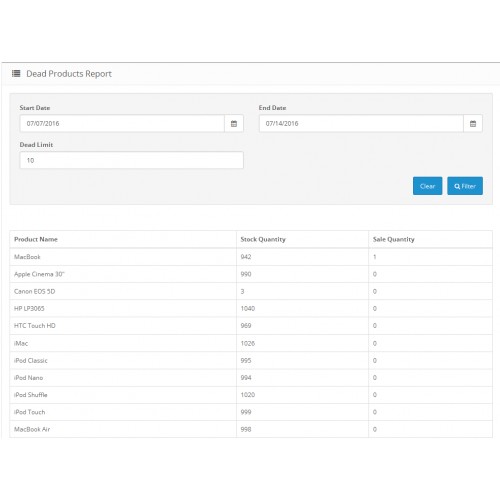This screenshot has width=500, height=500.
Task: Select the iPod Shuffle row
Action: click(x=251, y=395)
